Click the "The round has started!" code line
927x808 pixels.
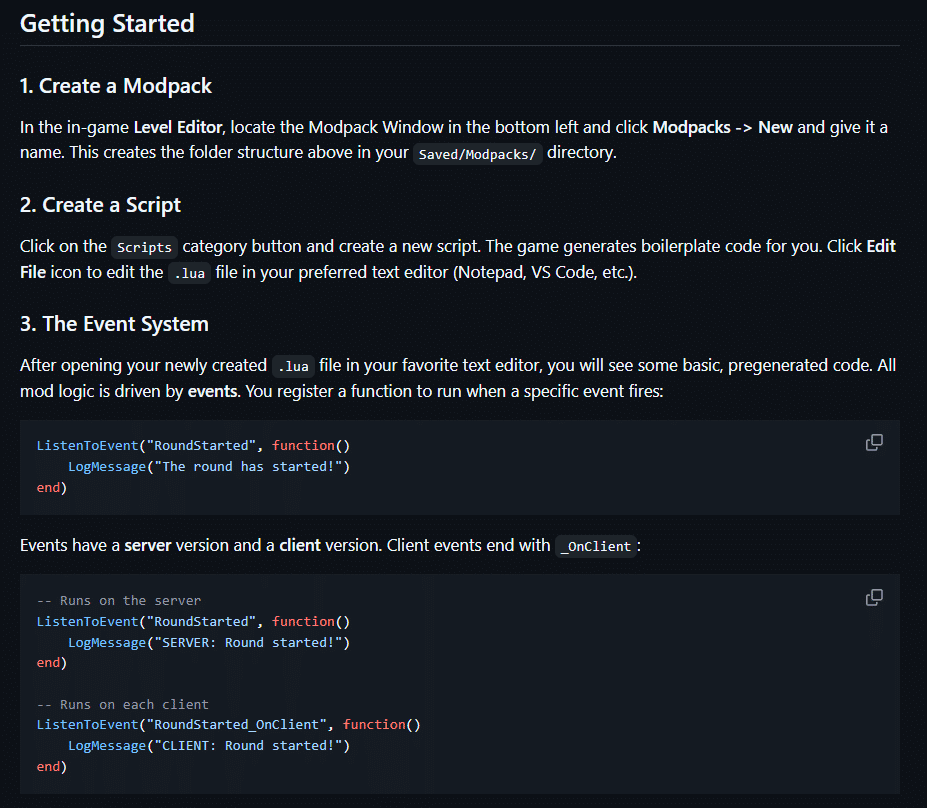pyautogui.click(x=209, y=466)
